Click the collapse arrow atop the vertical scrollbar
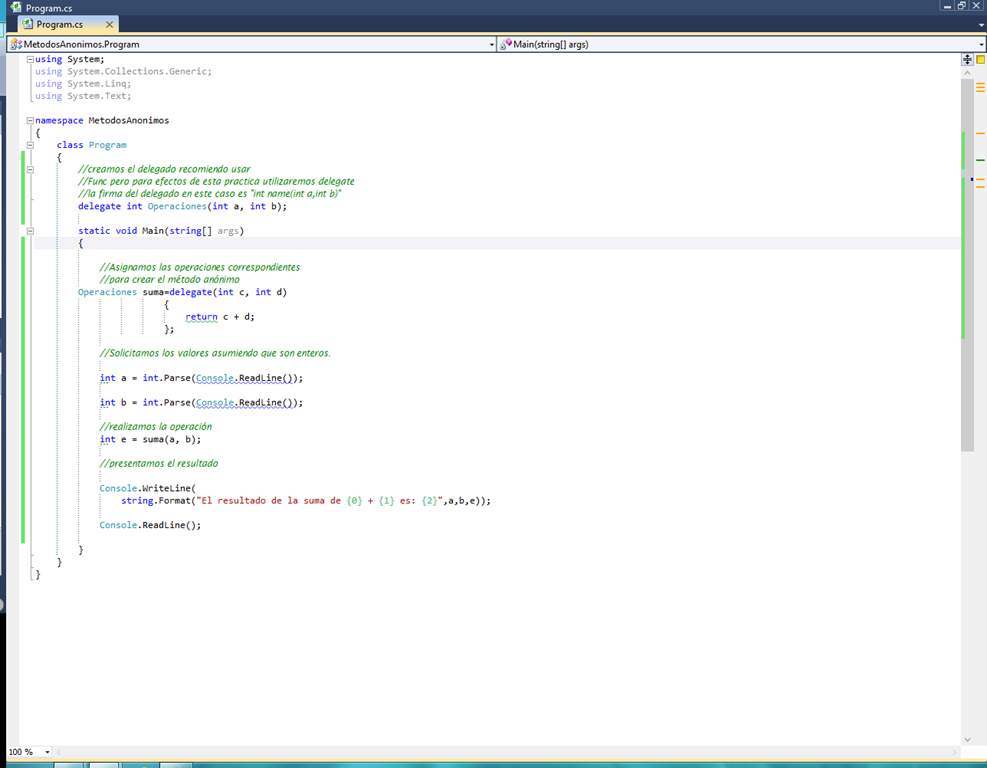 point(967,72)
